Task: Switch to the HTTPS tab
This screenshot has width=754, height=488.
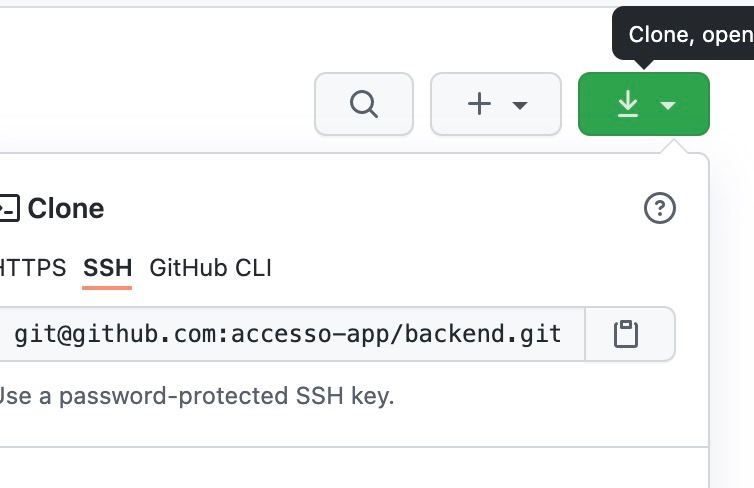Action: click(x=32, y=268)
